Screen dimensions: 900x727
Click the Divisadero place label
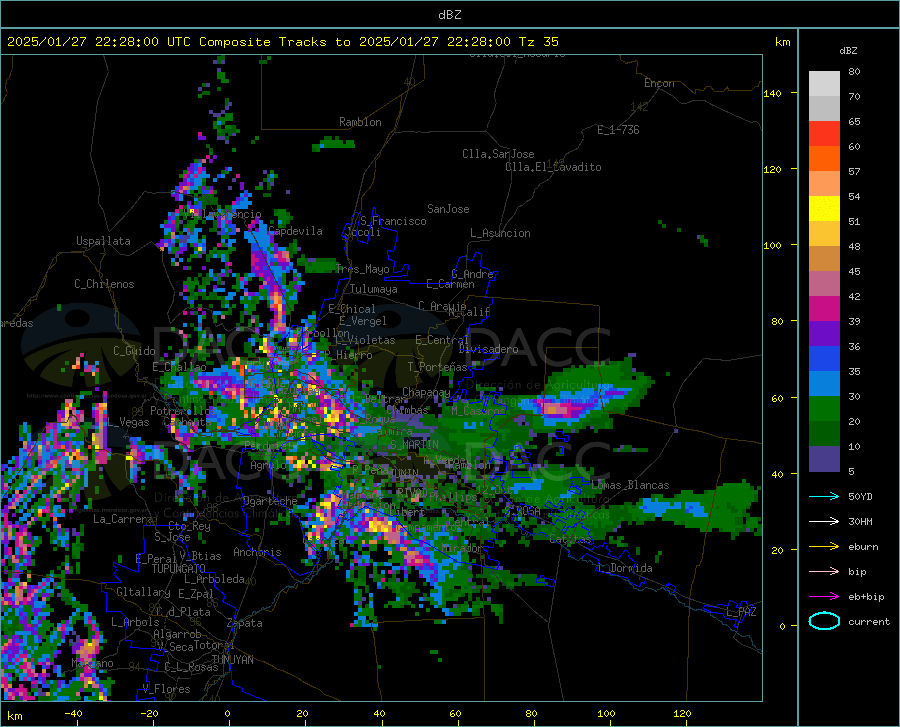pyautogui.click(x=488, y=349)
